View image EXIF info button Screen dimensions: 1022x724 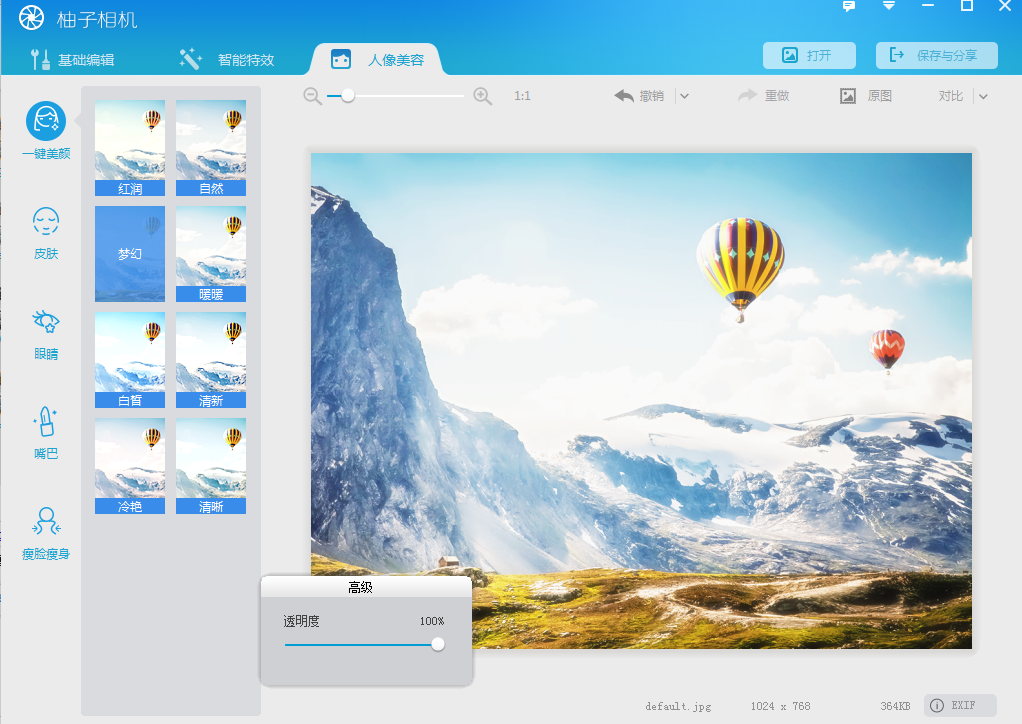tap(960, 705)
